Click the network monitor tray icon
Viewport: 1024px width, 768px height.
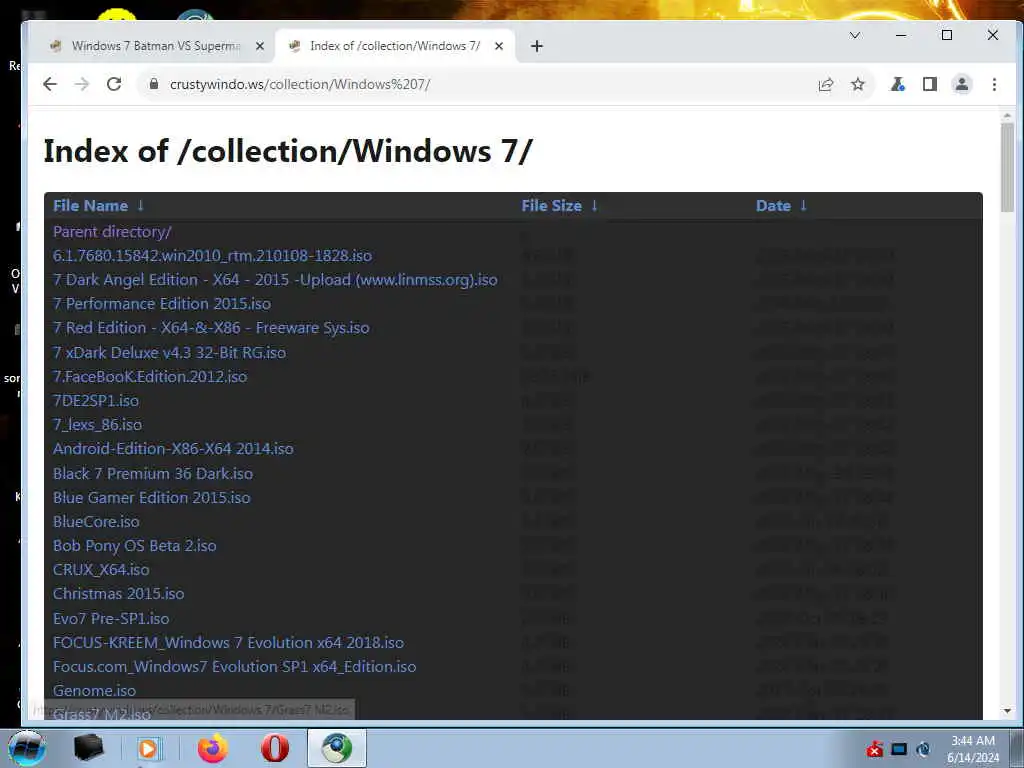pos(899,749)
